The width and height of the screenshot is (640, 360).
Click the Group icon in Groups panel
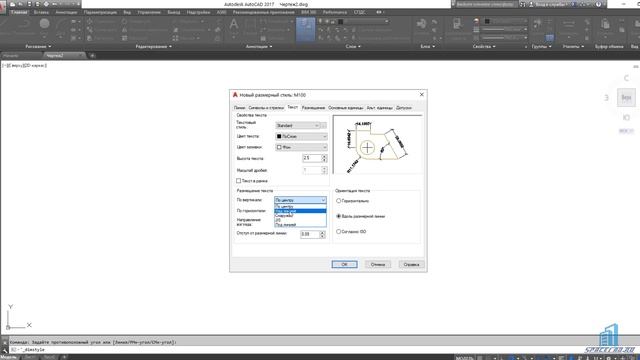tap(538, 24)
